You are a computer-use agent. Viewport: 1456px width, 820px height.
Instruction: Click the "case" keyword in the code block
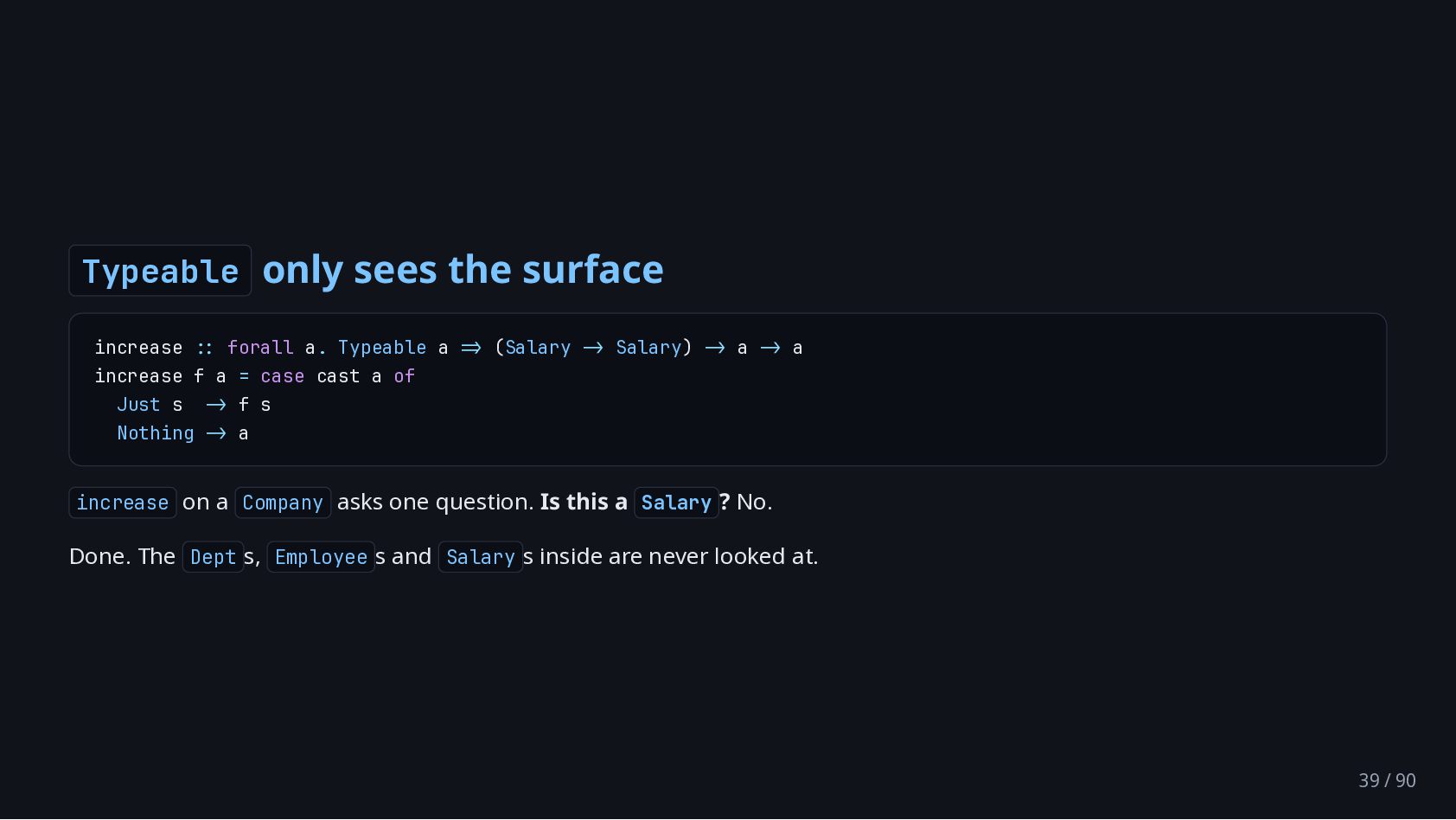283,376
